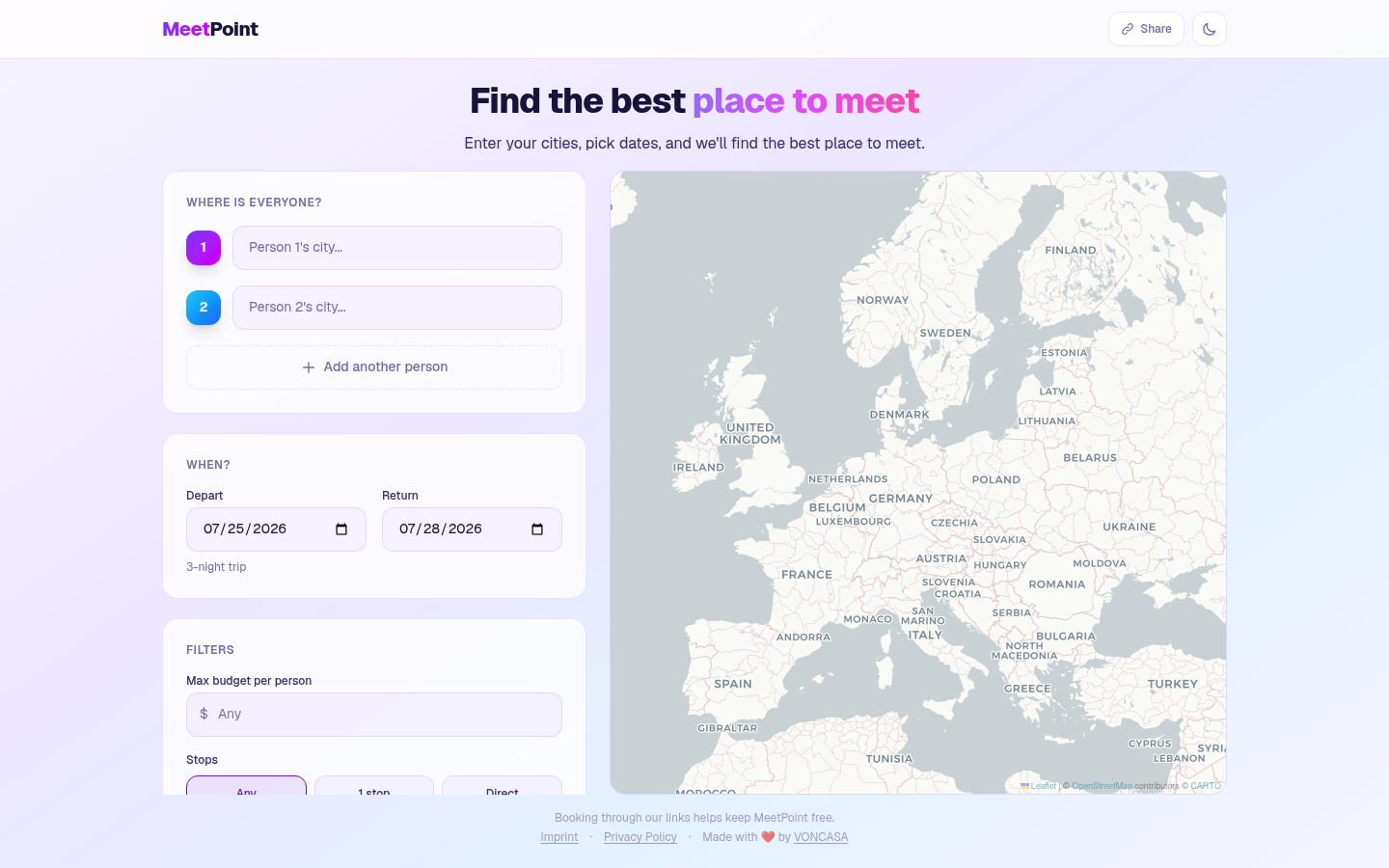Image resolution: width=1389 pixels, height=868 pixels.
Task: Click the MeetPoint logo
Action: 210,29
